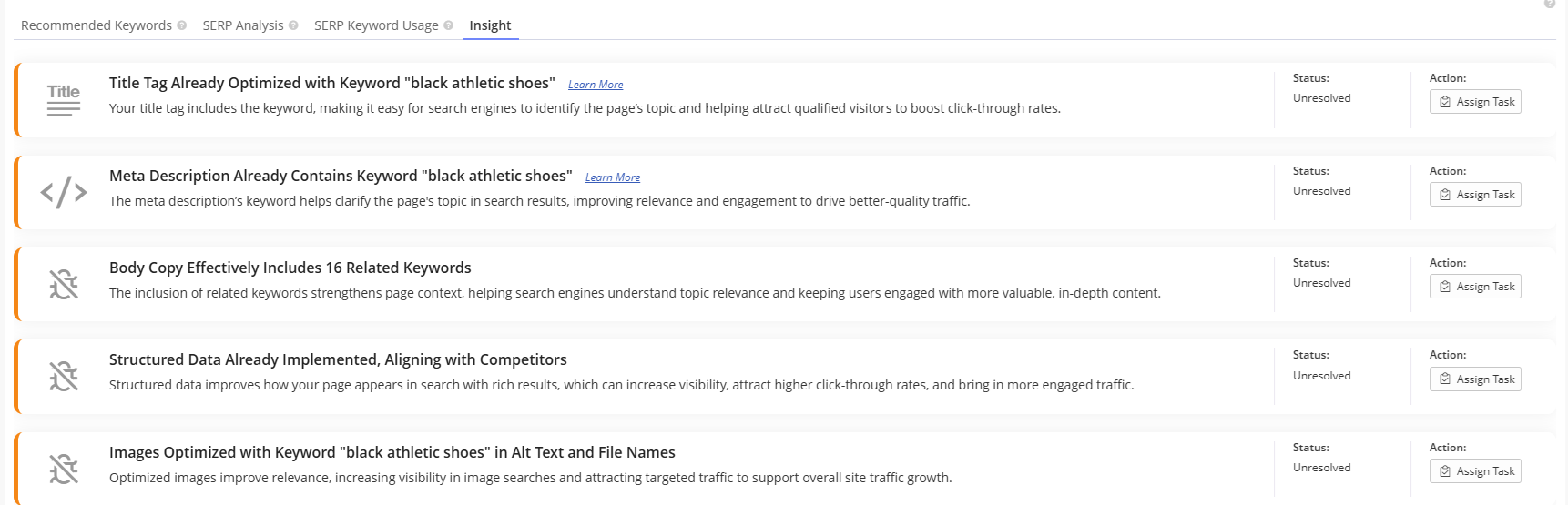Go to the SERP Keyword Usage tab
Image resolution: width=1568 pixels, height=505 pixels.
pyautogui.click(x=376, y=25)
